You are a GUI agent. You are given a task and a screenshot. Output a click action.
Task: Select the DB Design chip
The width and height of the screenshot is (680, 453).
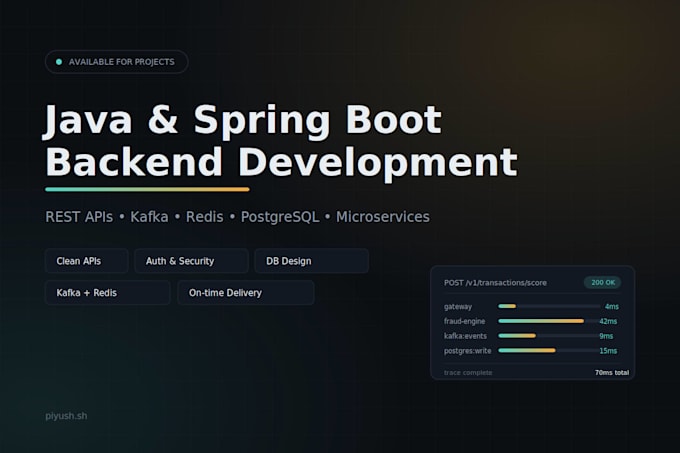pos(311,261)
